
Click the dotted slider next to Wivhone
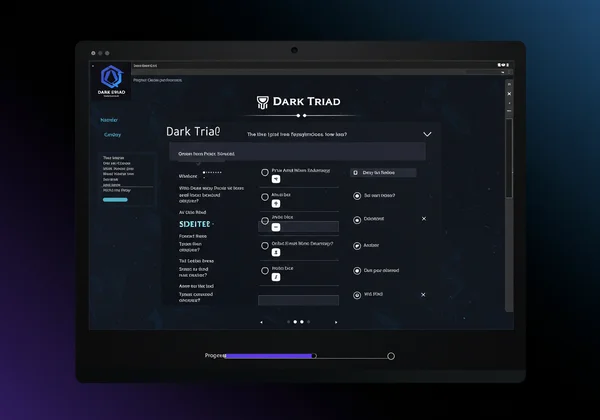(212, 173)
